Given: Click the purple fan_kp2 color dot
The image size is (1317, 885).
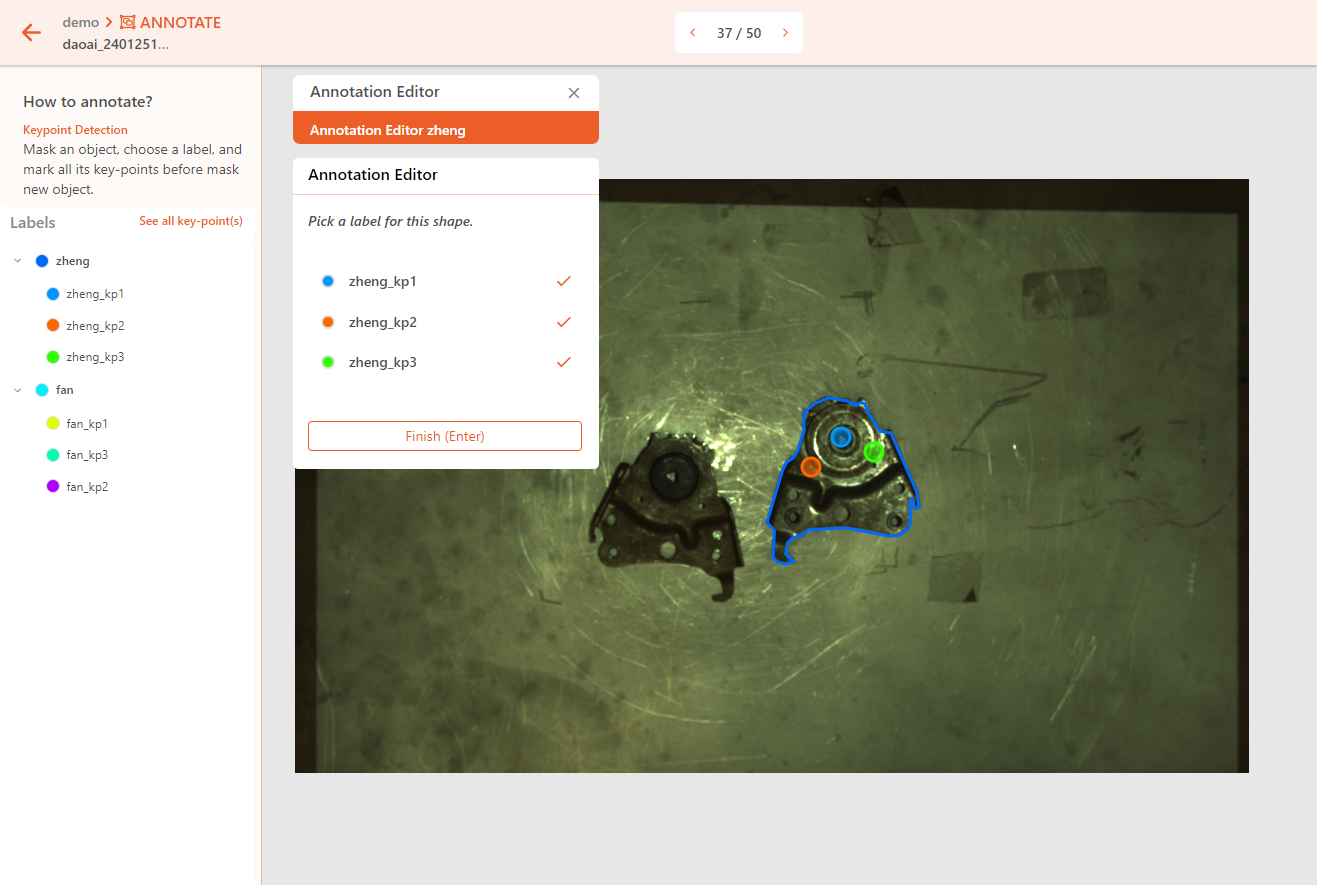Looking at the screenshot, I should [x=54, y=486].
